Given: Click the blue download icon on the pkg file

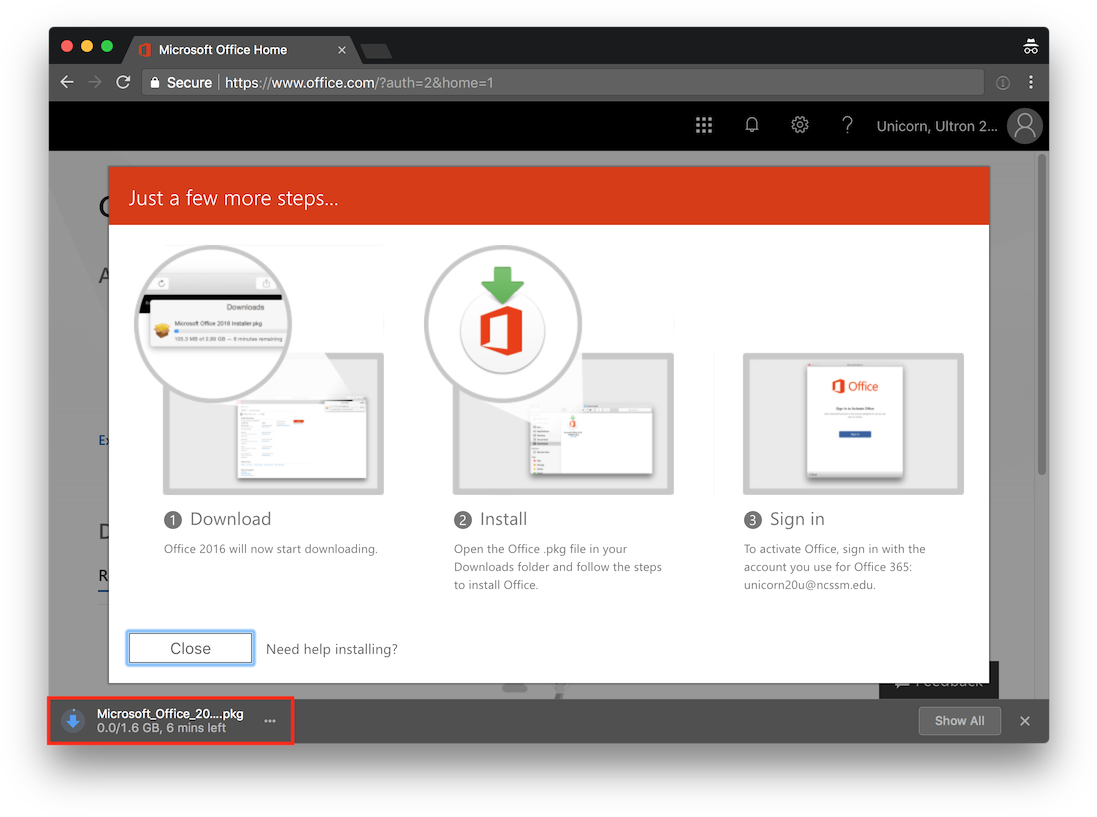Looking at the screenshot, I should 72,720.
